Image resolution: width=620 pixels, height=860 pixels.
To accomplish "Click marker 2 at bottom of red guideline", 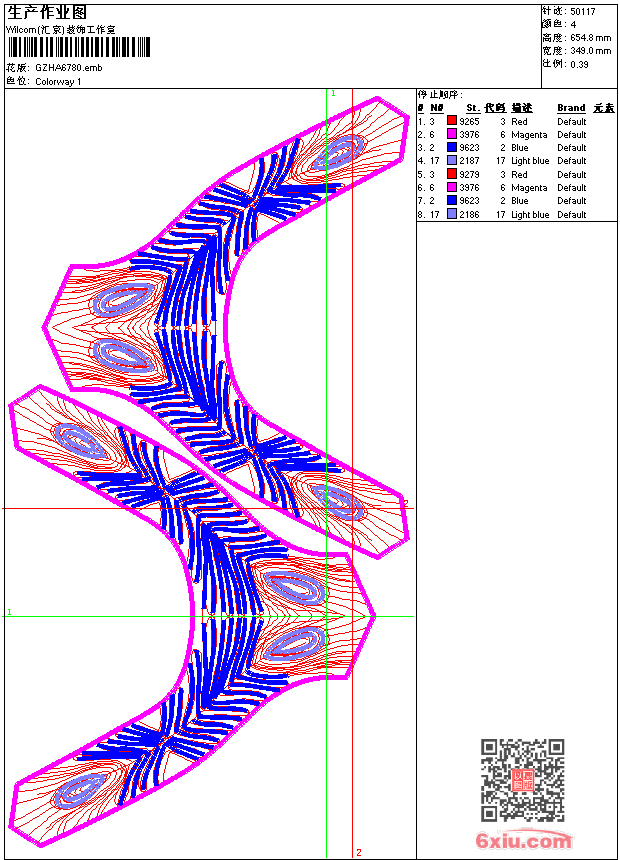I will tap(358, 852).
